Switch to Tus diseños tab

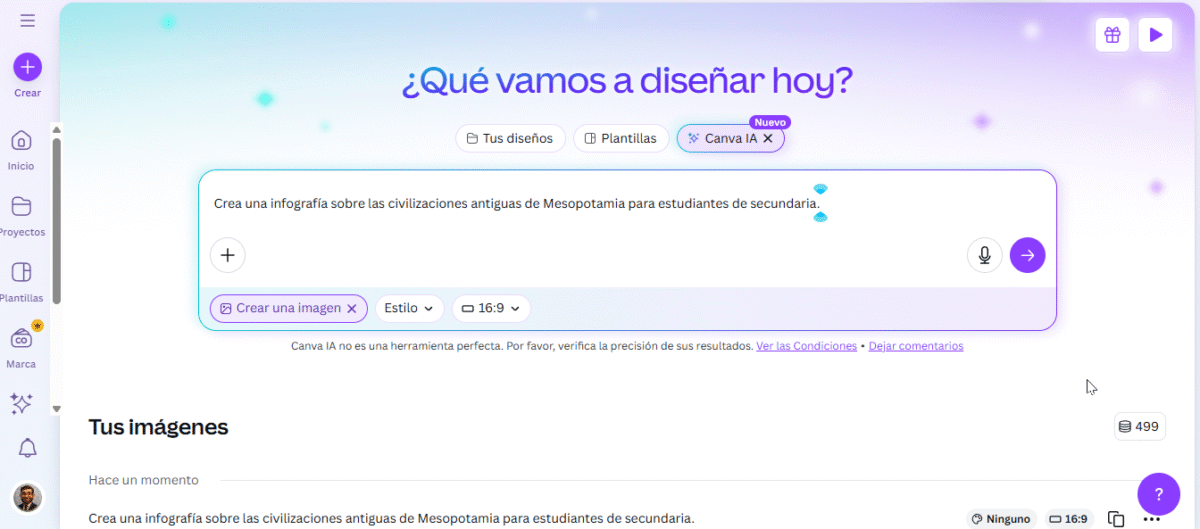(x=510, y=139)
